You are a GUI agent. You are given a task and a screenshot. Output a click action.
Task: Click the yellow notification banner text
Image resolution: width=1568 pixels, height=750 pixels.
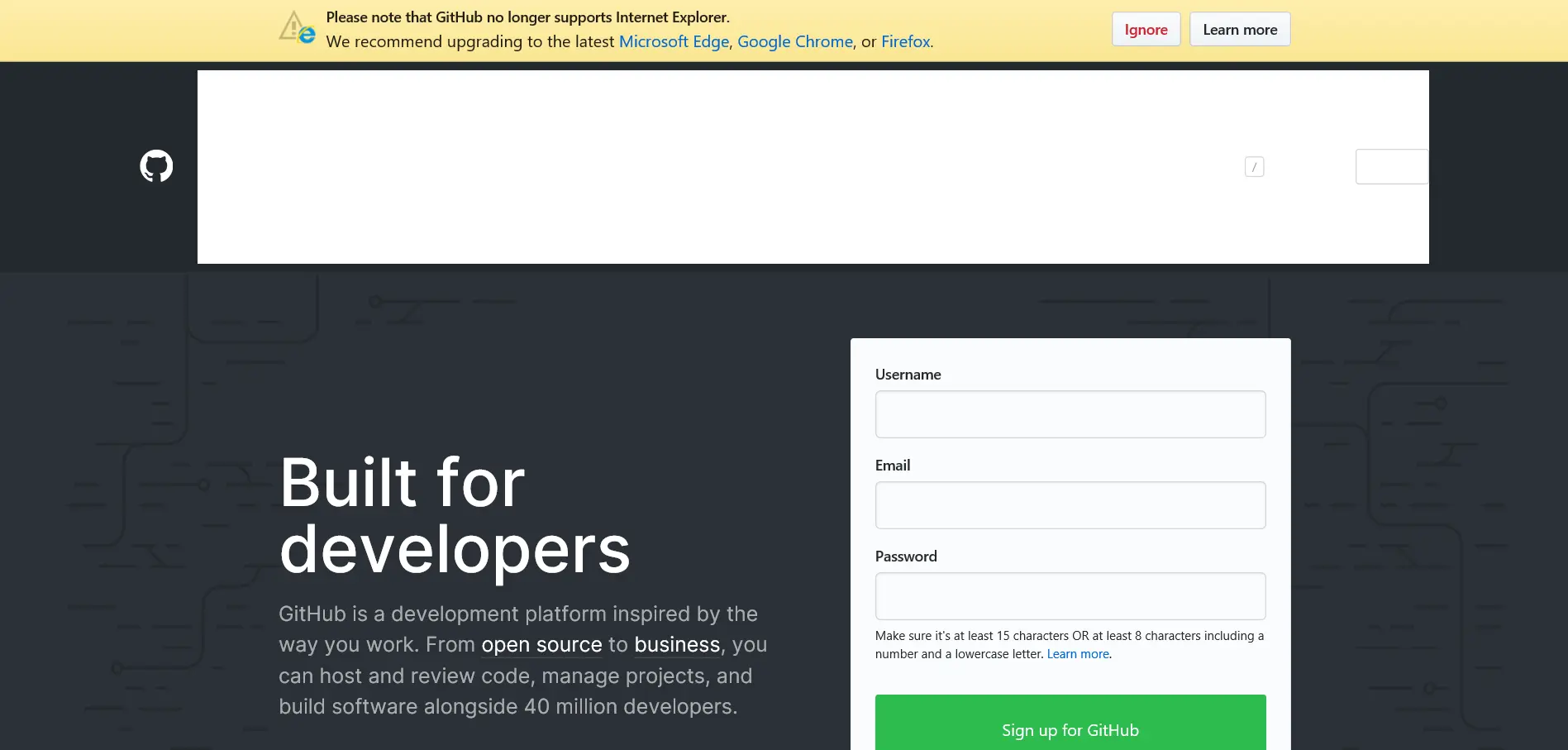point(528,17)
